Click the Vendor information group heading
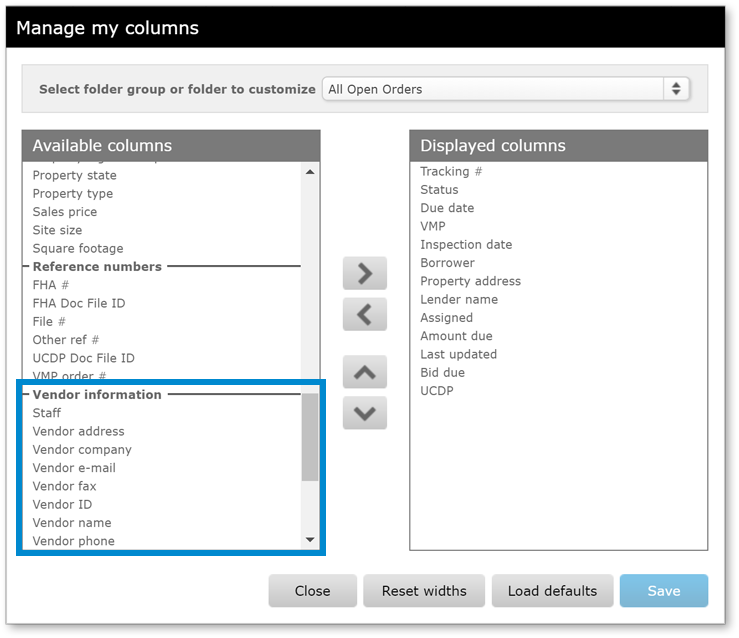 point(97,395)
